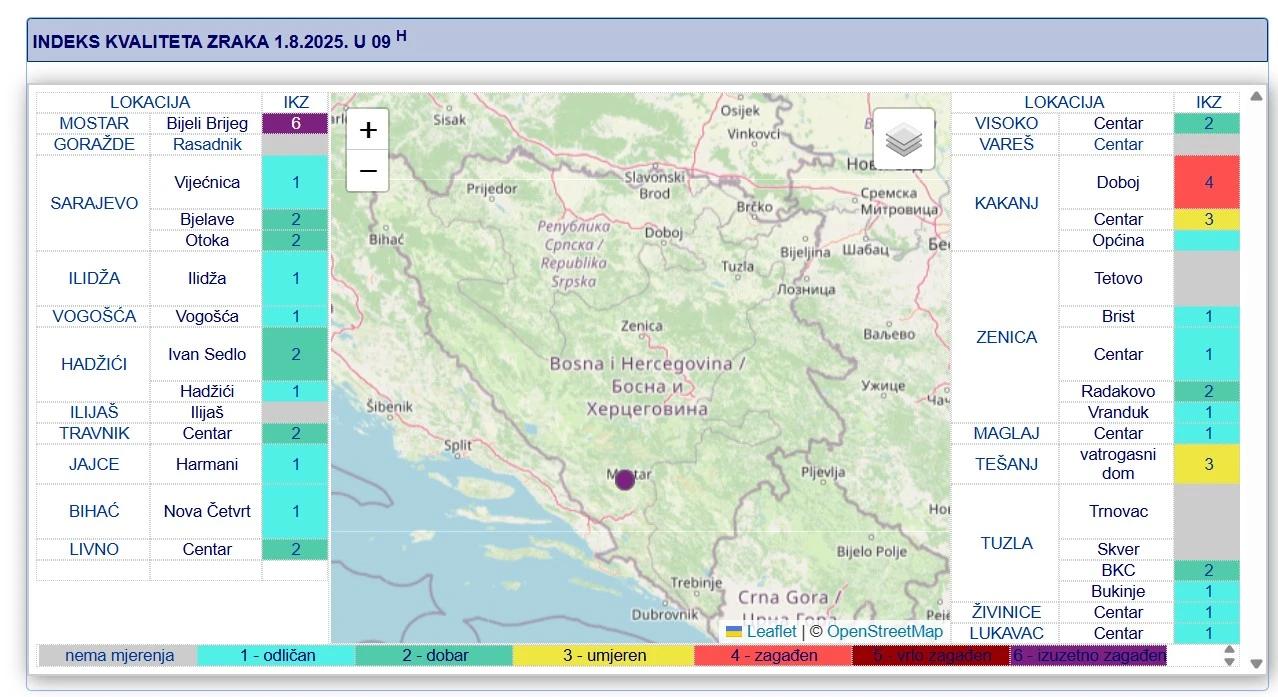Click the 'nema mjerenja' legend item
The width and height of the screenshot is (1278, 697).
point(119,656)
